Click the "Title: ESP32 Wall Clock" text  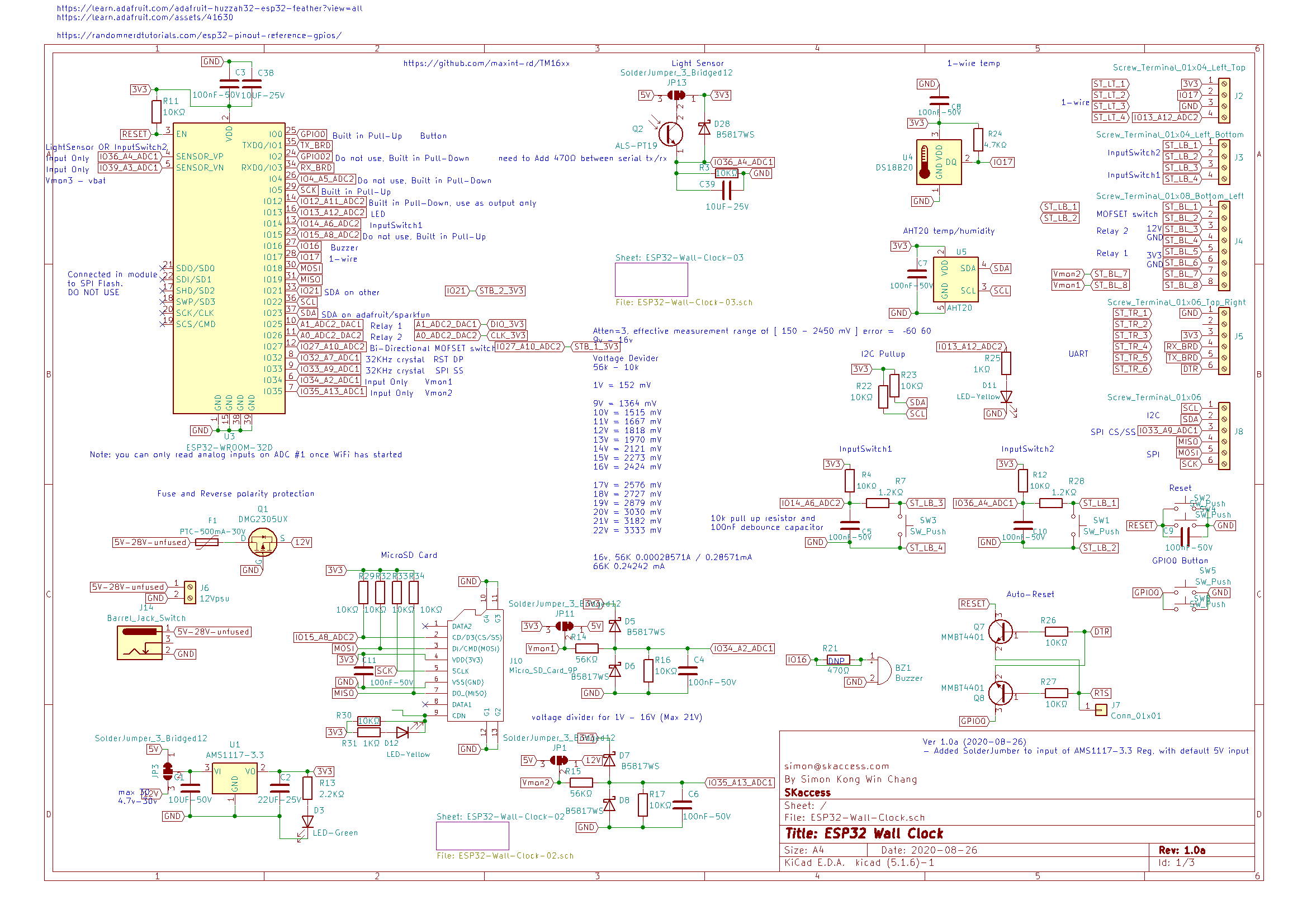pos(864,833)
